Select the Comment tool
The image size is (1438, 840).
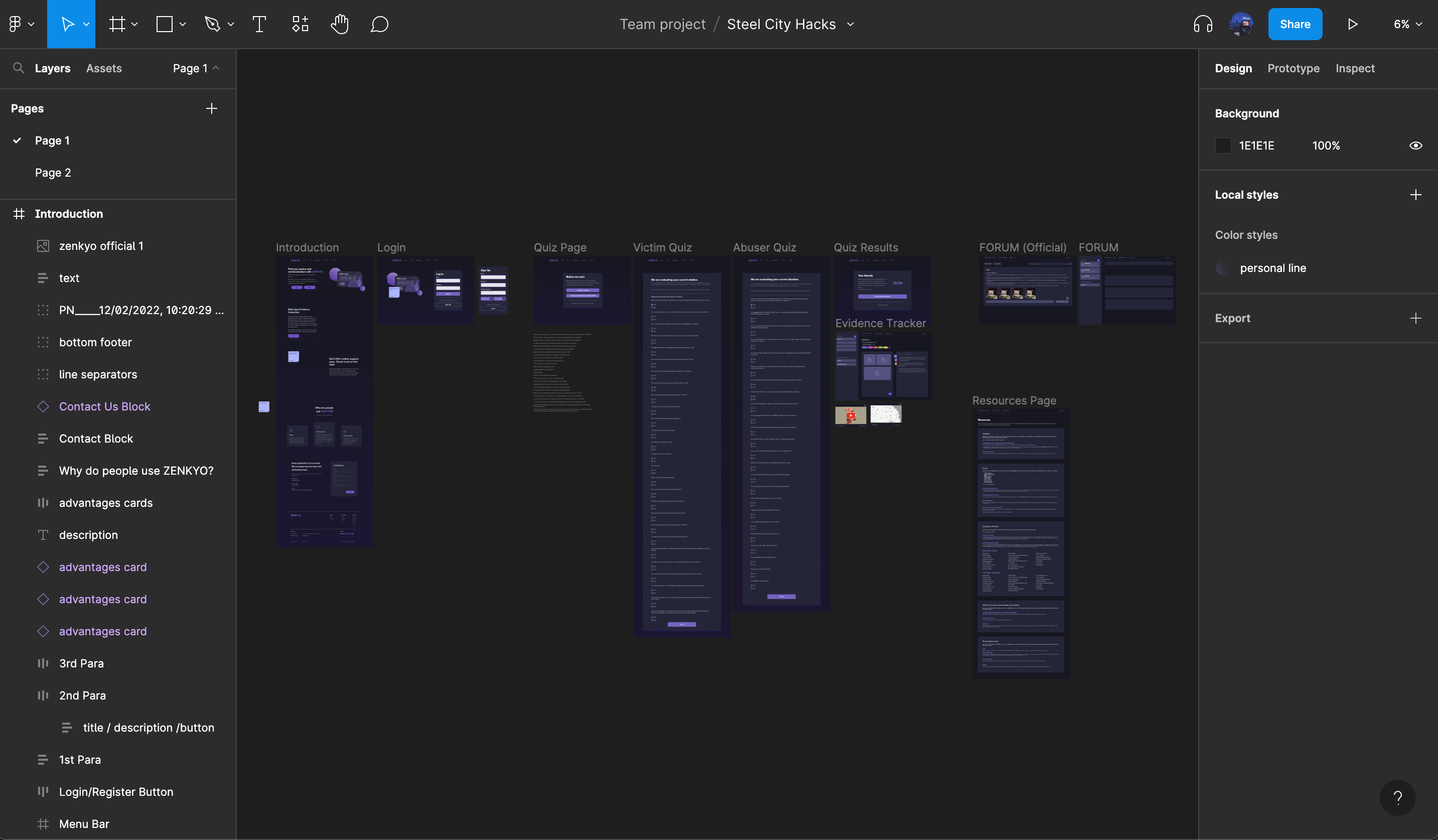(x=379, y=24)
